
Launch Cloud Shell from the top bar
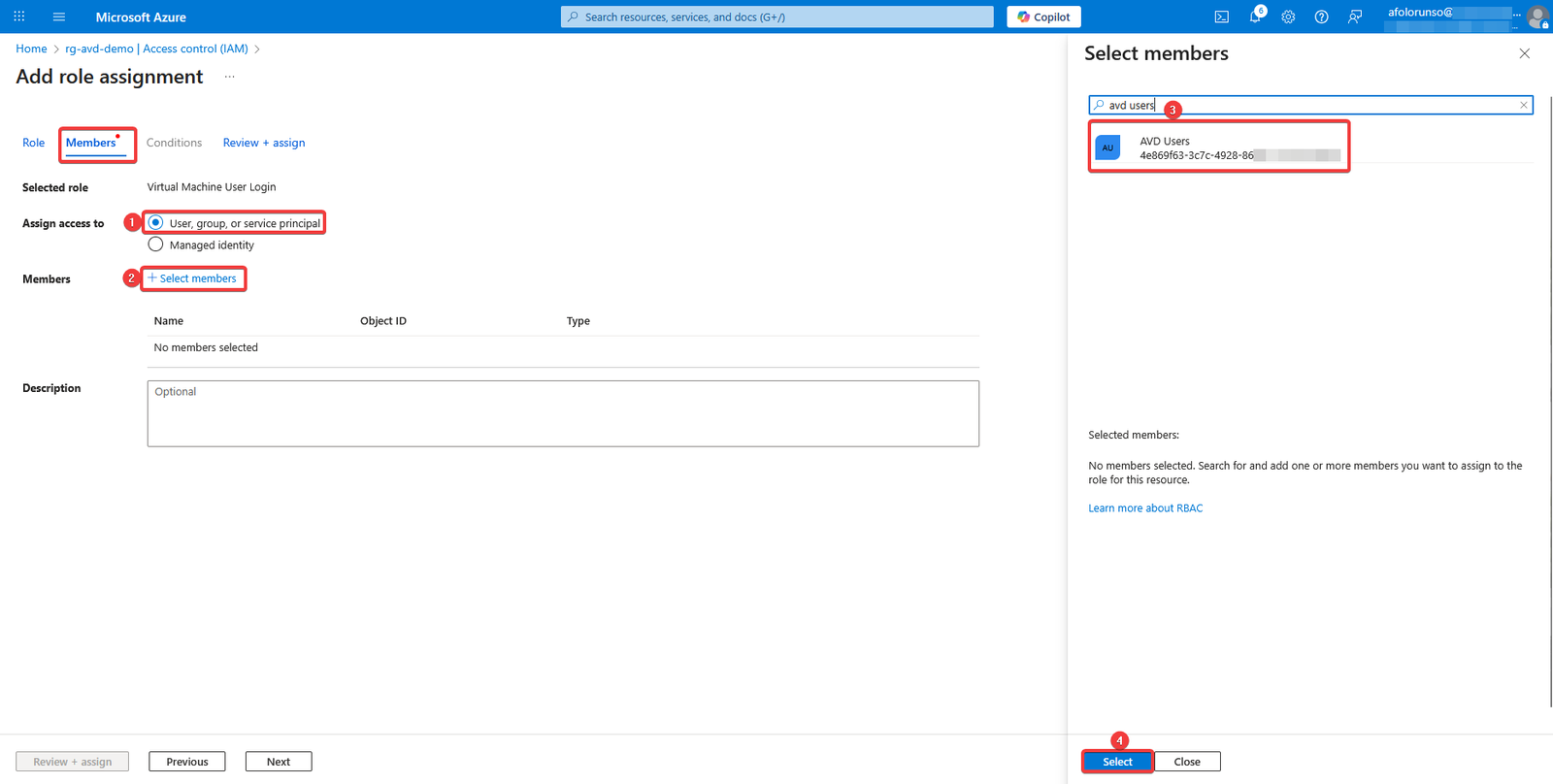pos(1221,16)
